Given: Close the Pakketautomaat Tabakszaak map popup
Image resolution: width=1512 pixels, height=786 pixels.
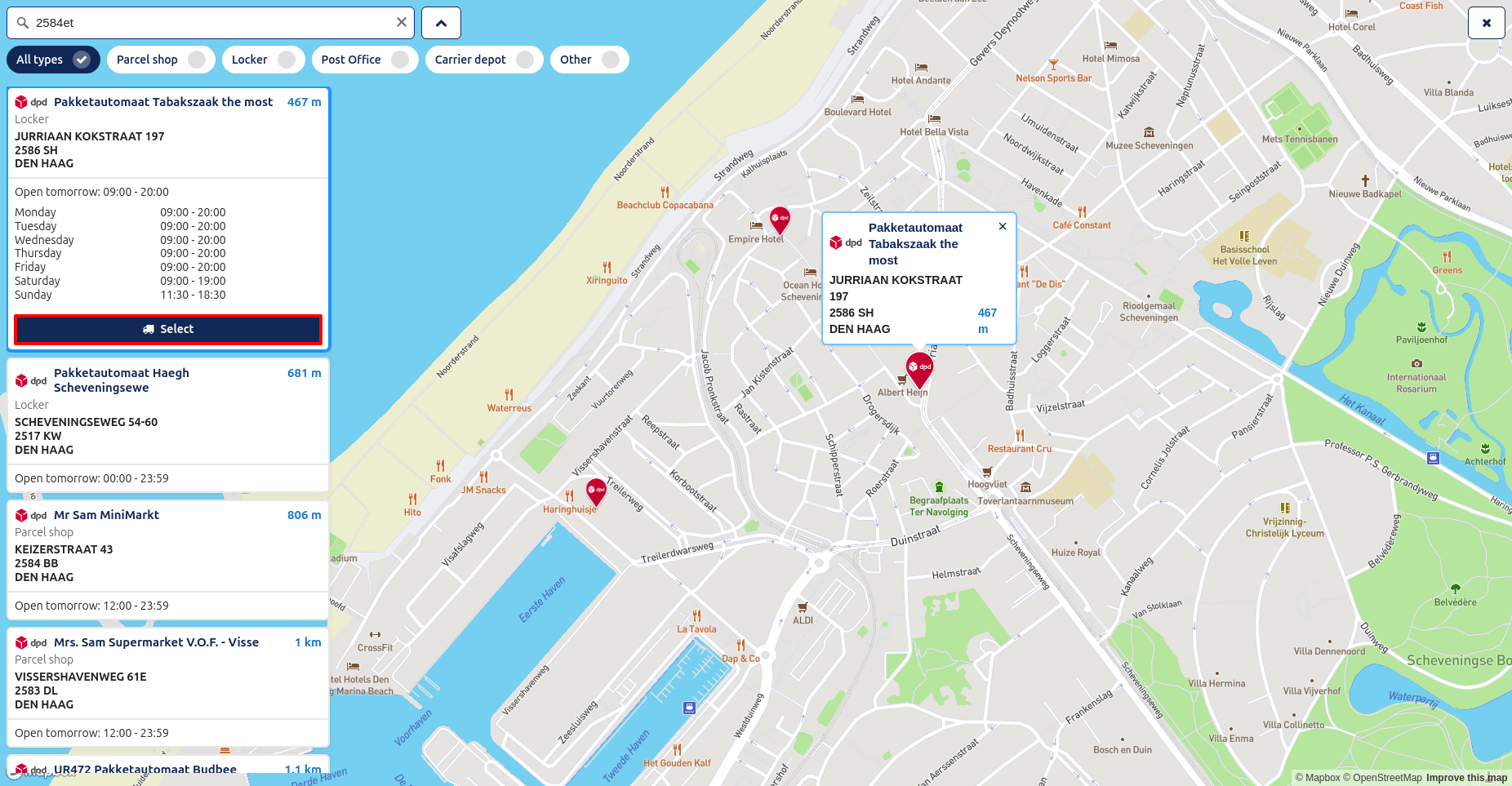Looking at the screenshot, I should click(x=1003, y=226).
